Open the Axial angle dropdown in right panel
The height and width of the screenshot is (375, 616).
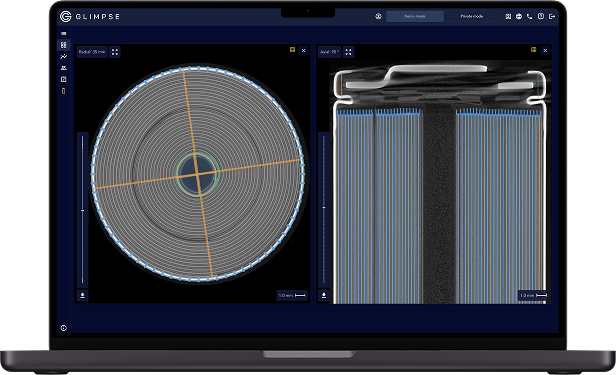point(329,52)
